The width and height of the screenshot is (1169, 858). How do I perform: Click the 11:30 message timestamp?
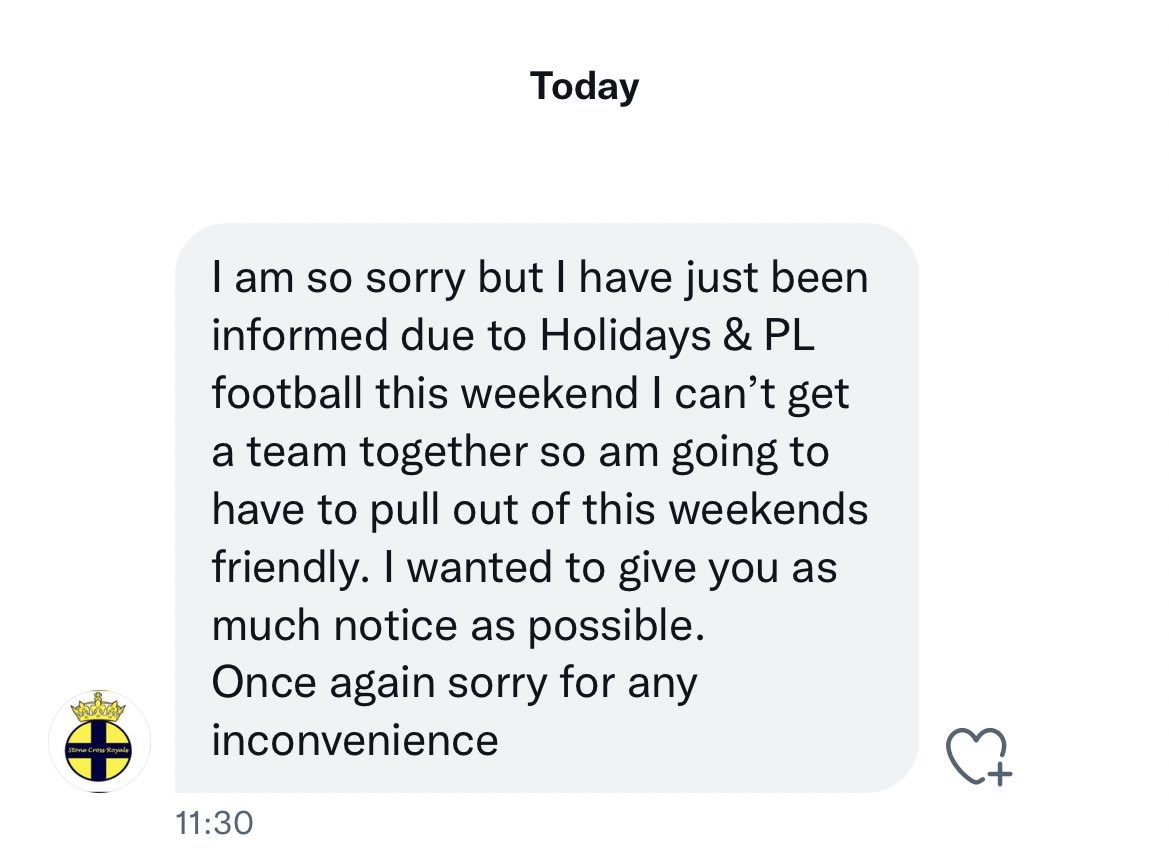point(213,823)
